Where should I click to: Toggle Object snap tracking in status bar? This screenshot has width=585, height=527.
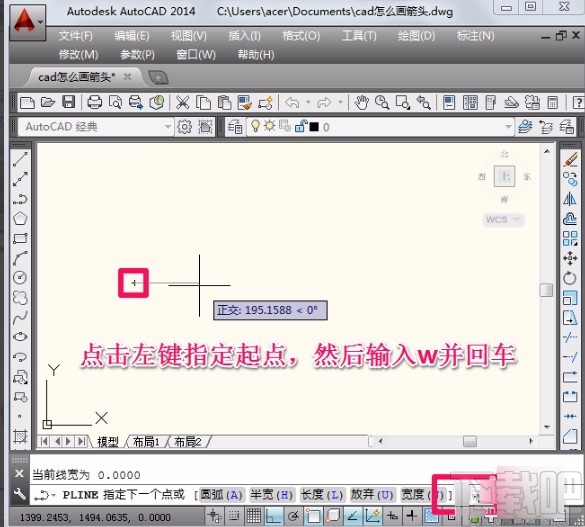pos(353,516)
